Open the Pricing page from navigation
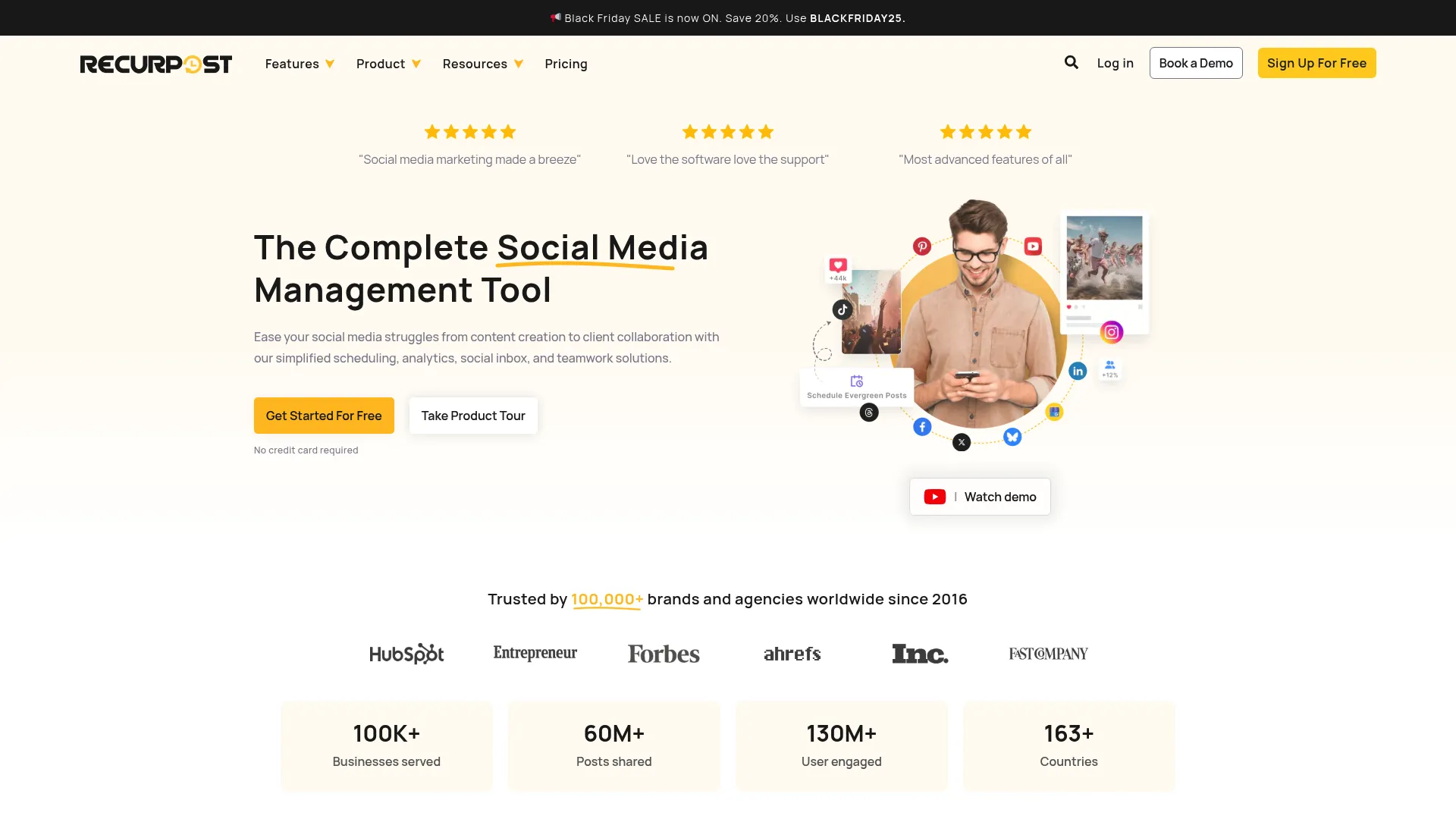1456x819 pixels. tap(566, 64)
